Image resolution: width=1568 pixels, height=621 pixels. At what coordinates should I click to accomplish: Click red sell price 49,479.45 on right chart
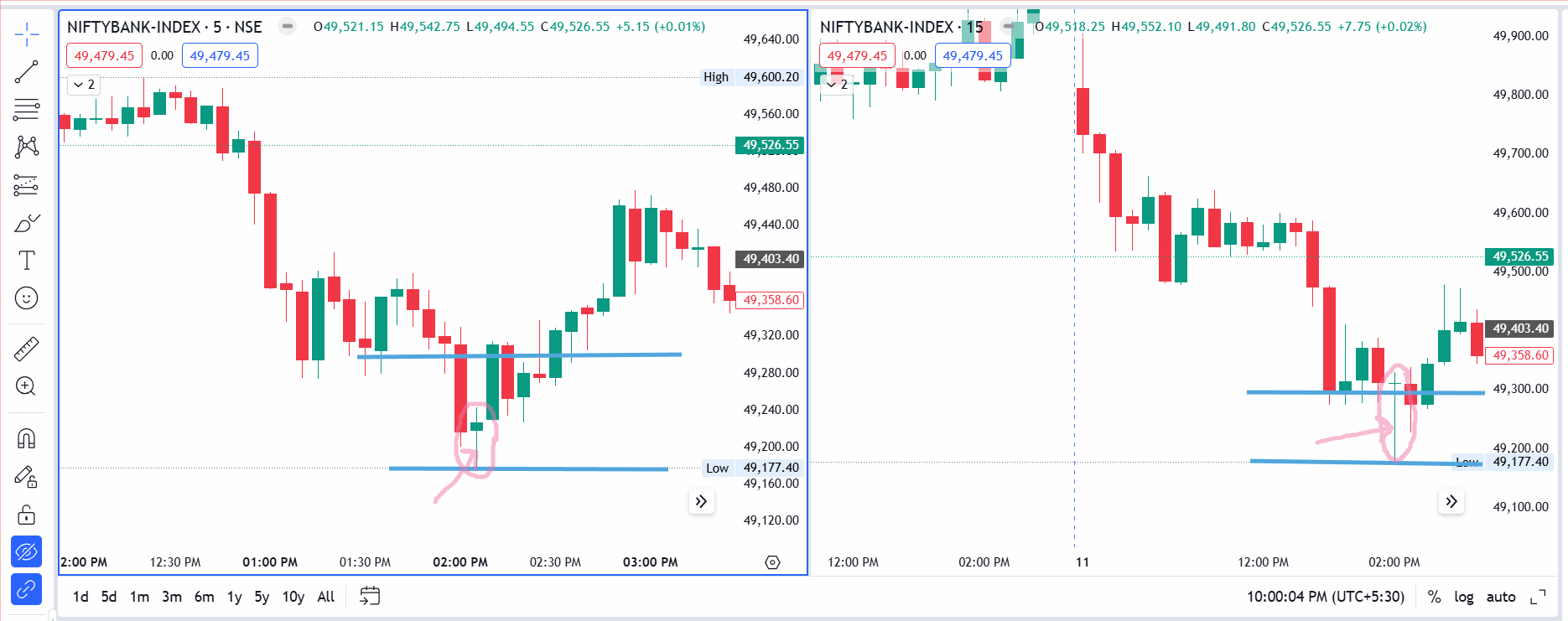point(857,56)
